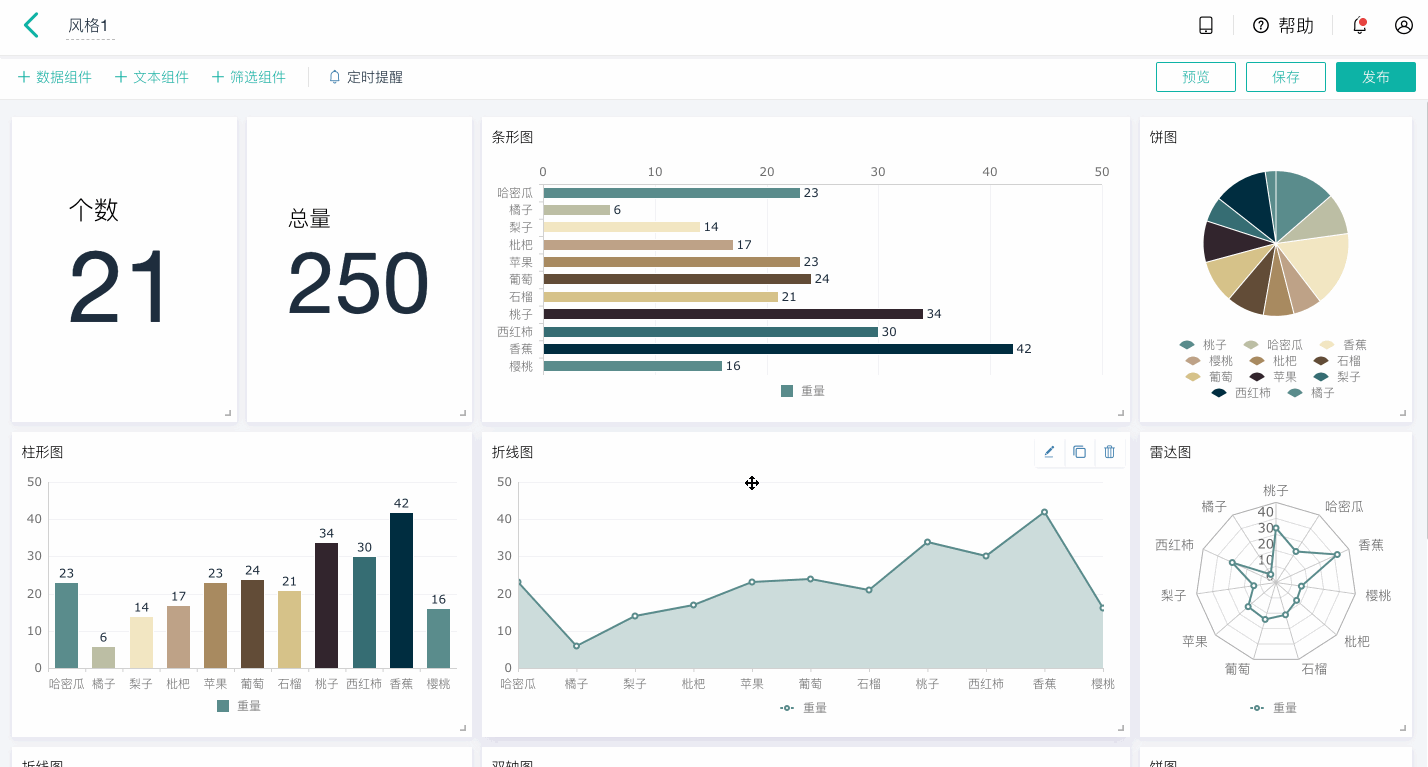1428x767 pixels.
Task: Add a 数据组件 data component
Action: tap(55, 77)
